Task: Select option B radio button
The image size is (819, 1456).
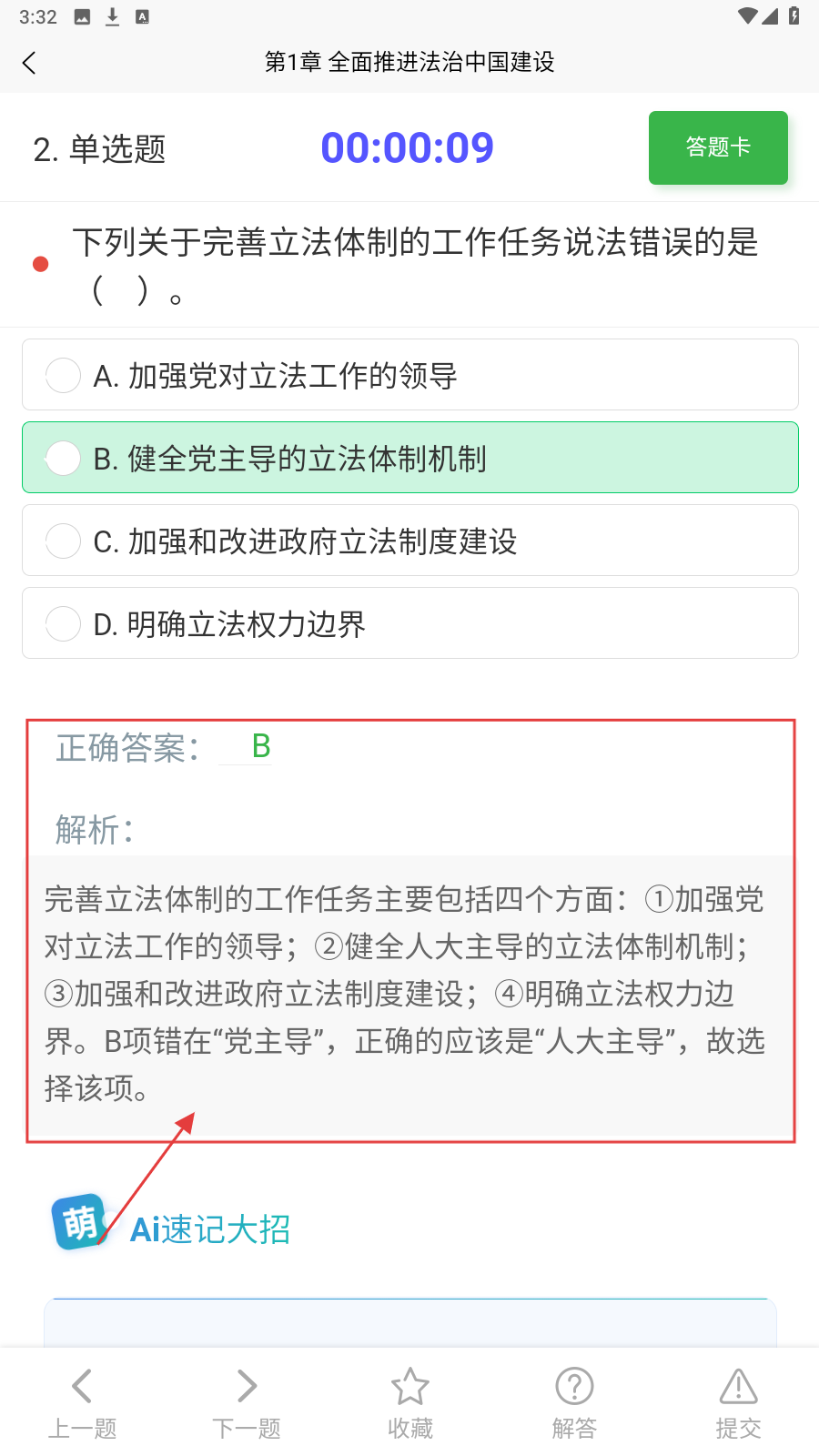Action: [63, 458]
